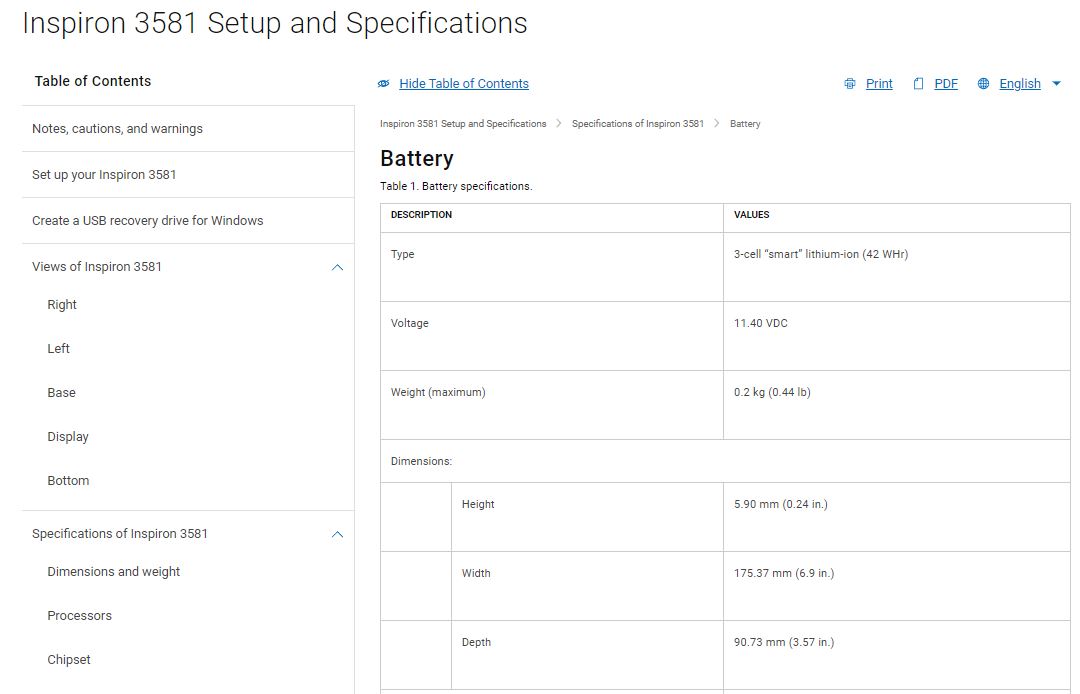Screen dimensions: 1080x694
Task: Open Dimensions and weight page
Action: pos(114,572)
